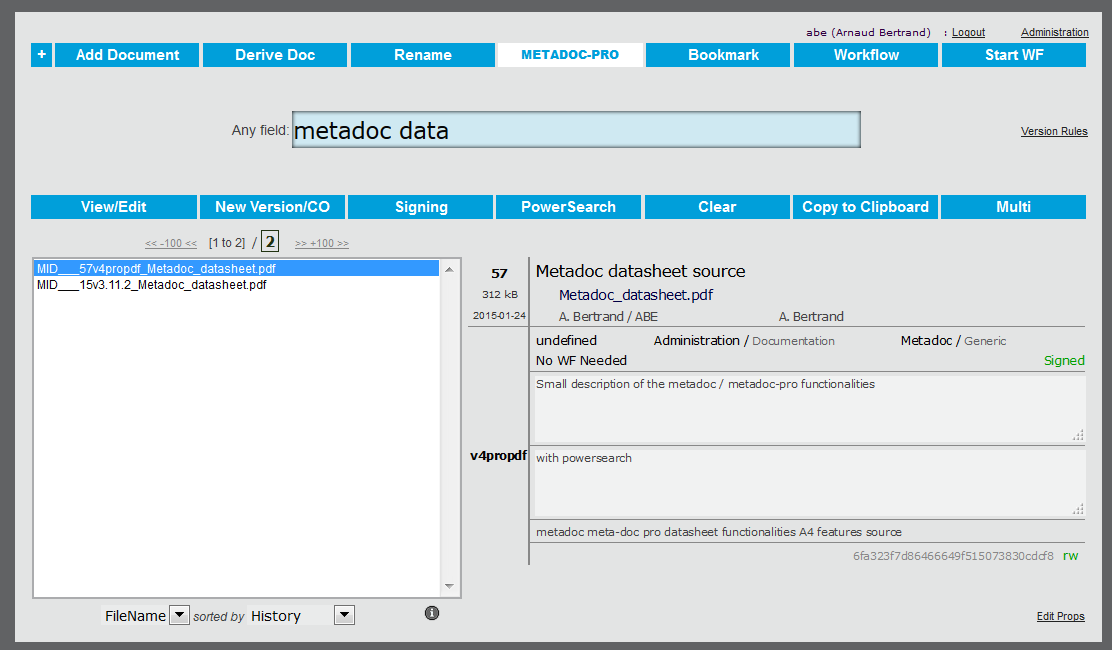The height and width of the screenshot is (650, 1112).
Task: Click the Derive Doc button
Action: pos(274,55)
